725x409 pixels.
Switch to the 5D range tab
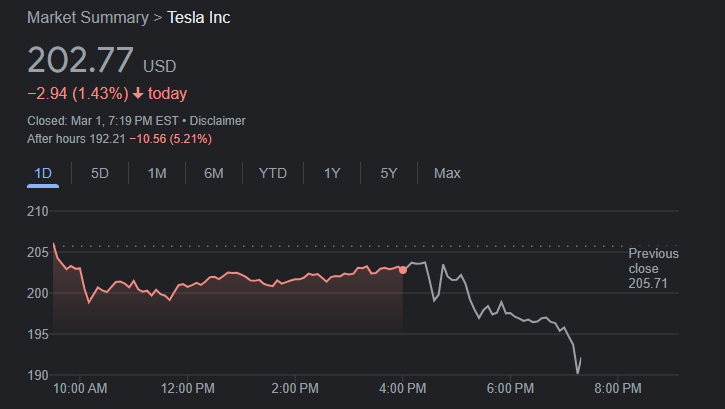tap(100, 173)
